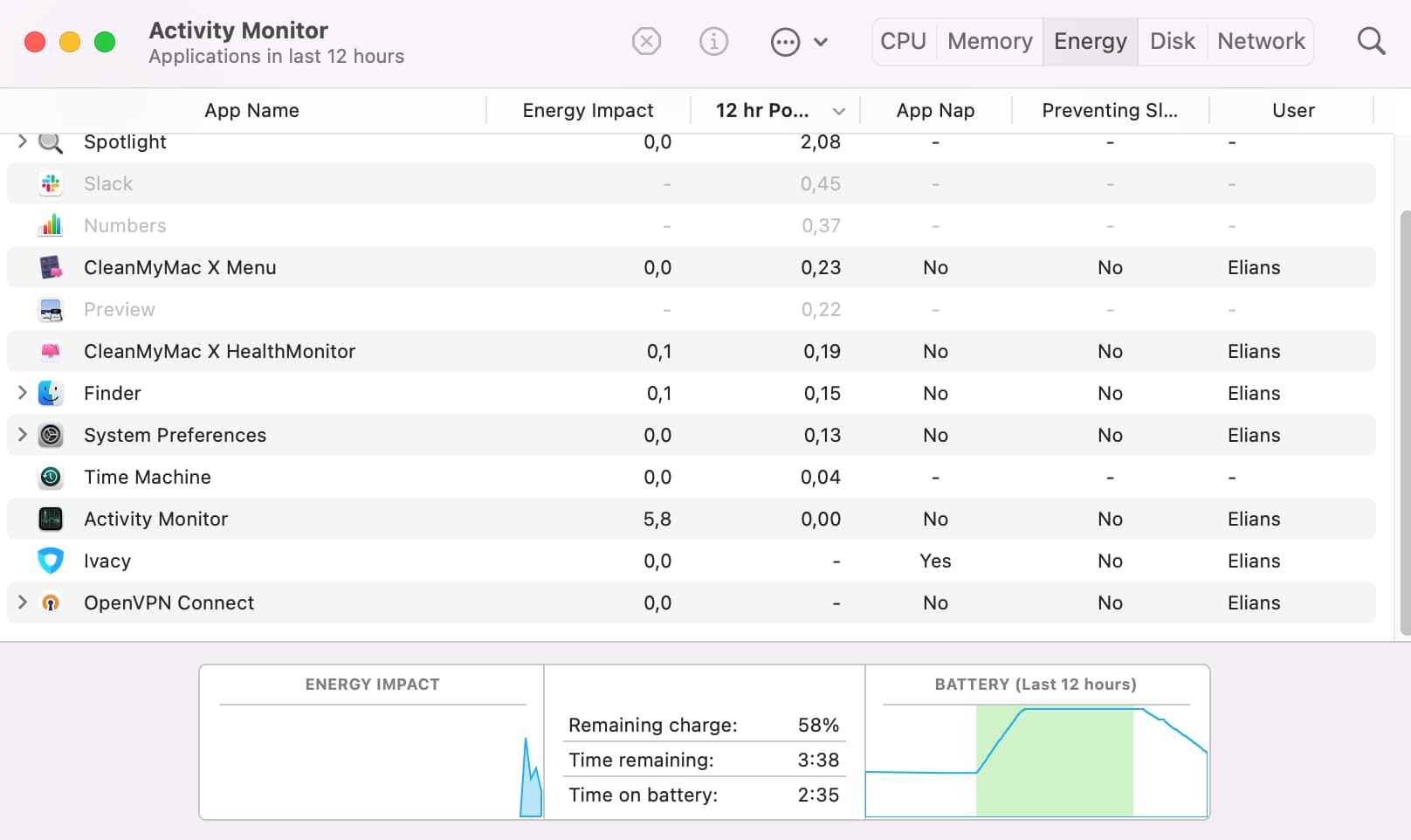Click the Time Machine app icon
Image resolution: width=1411 pixels, height=840 pixels.
51,477
